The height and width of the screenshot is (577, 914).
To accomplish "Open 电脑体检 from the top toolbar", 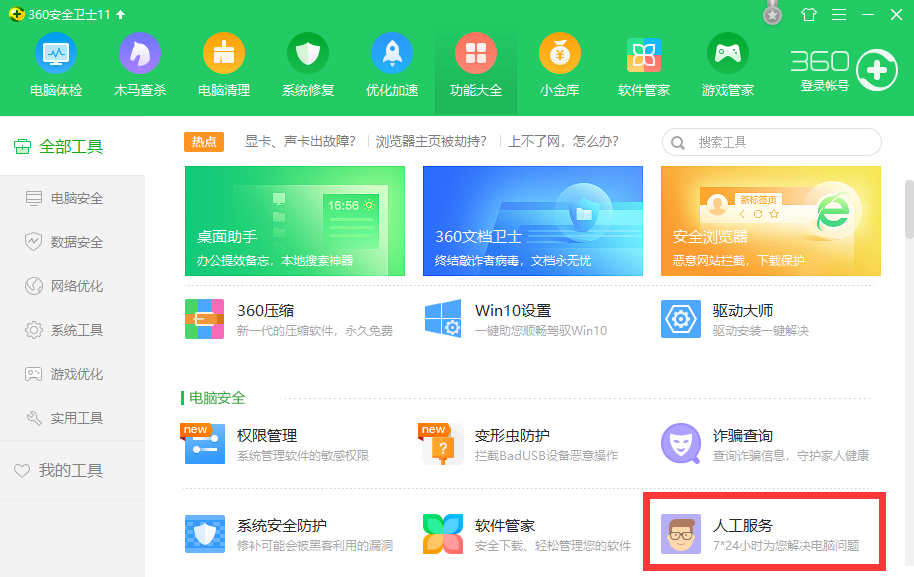I will coord(56,65).
